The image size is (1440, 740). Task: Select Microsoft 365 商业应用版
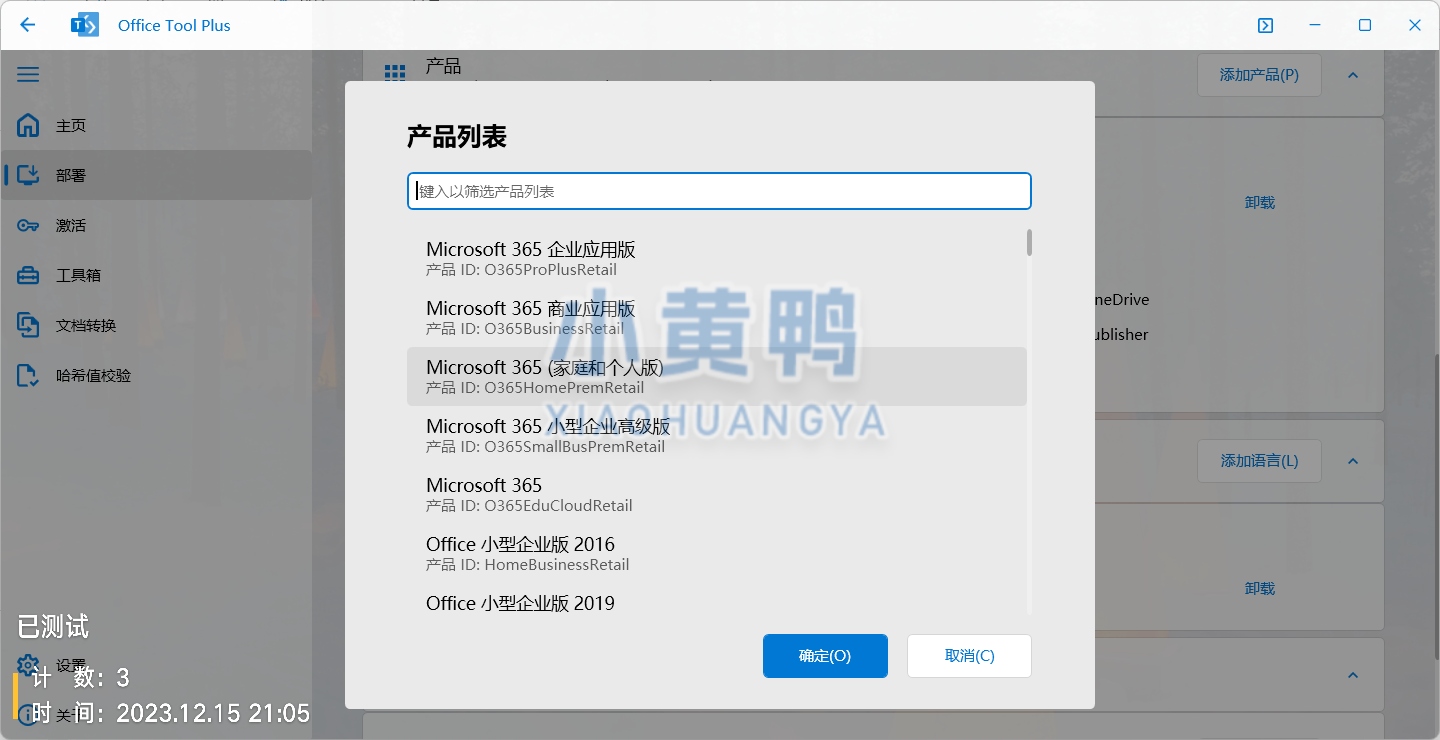716,317
